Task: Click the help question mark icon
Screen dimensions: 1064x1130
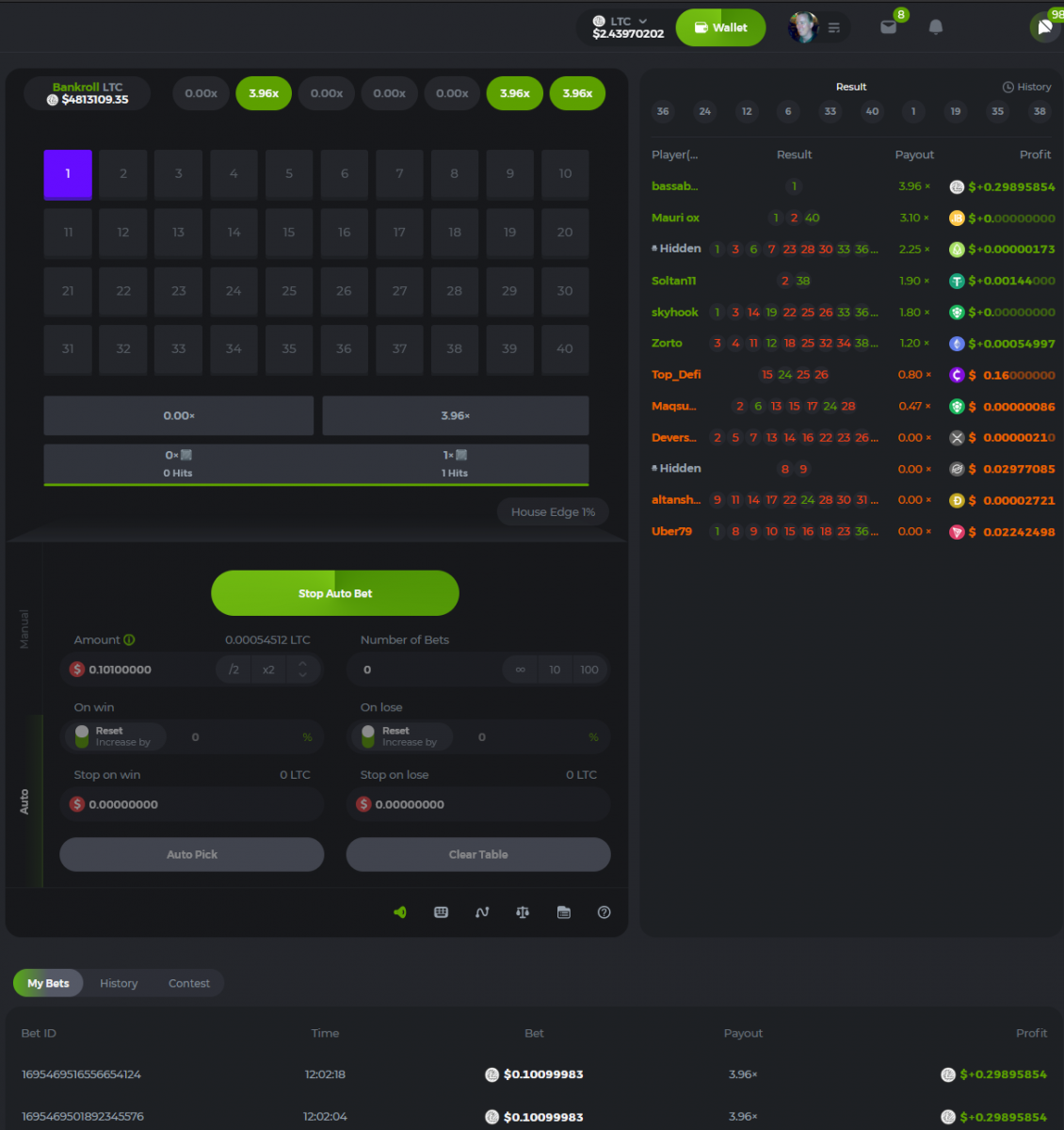Action: click(605, 912)
